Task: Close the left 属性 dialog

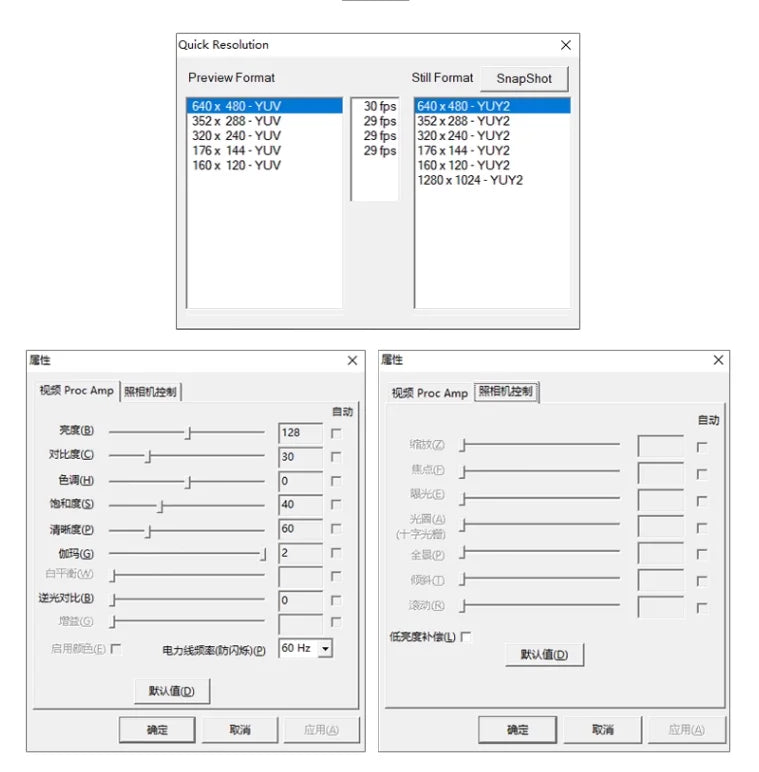Action: coord(352,361)
